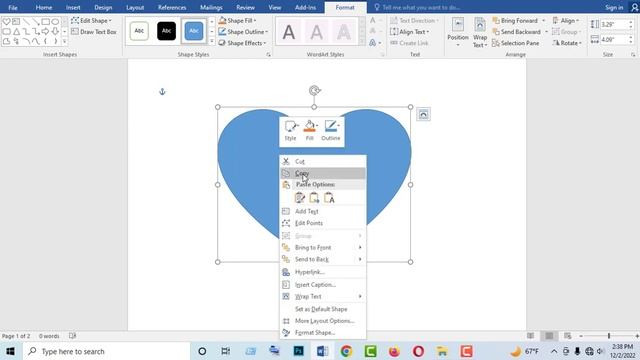Open Task View on the taskbar
The width and height of the screenshot is (640, 360).
click(225, 351)
